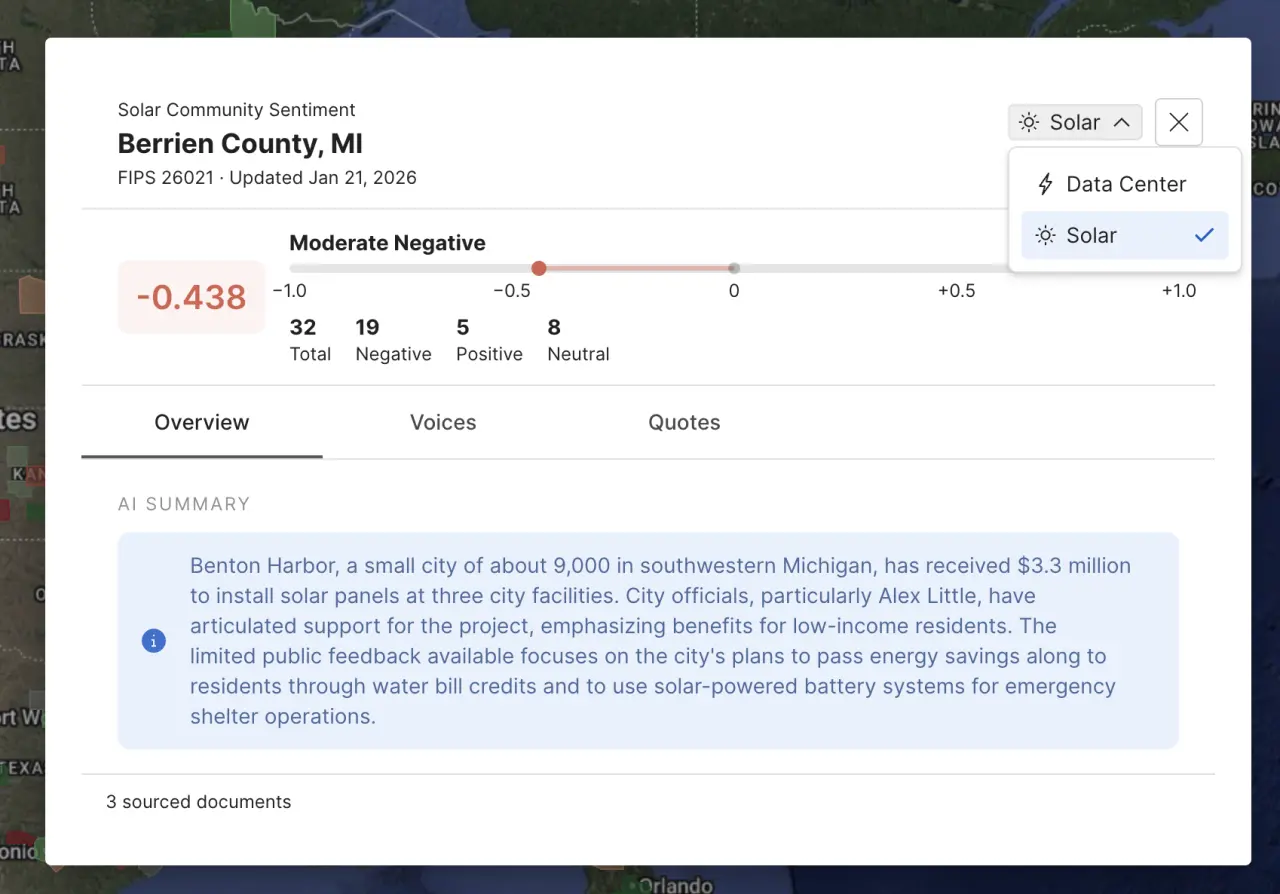This screenshot has width=1280, height=894.
Task: Click the 3 sourced documents text
Action: pos(199,802)
